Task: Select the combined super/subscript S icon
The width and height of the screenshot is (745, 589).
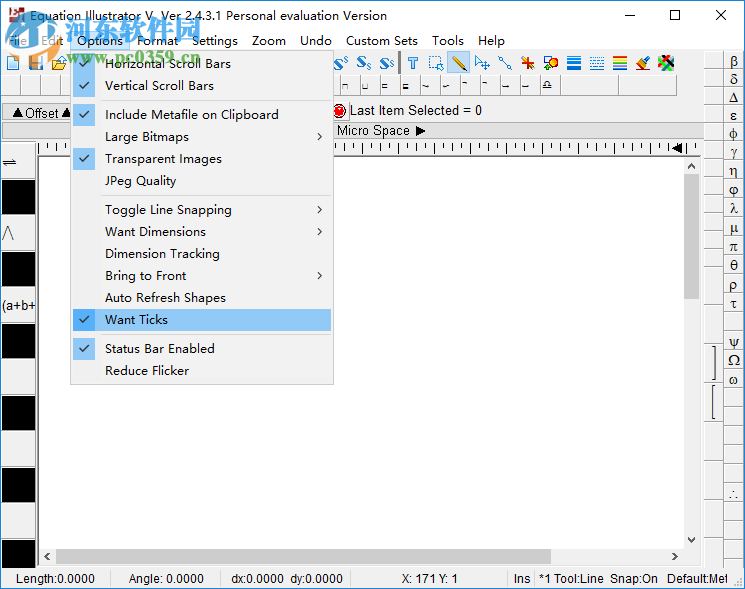Action: [x=387, y=63]
